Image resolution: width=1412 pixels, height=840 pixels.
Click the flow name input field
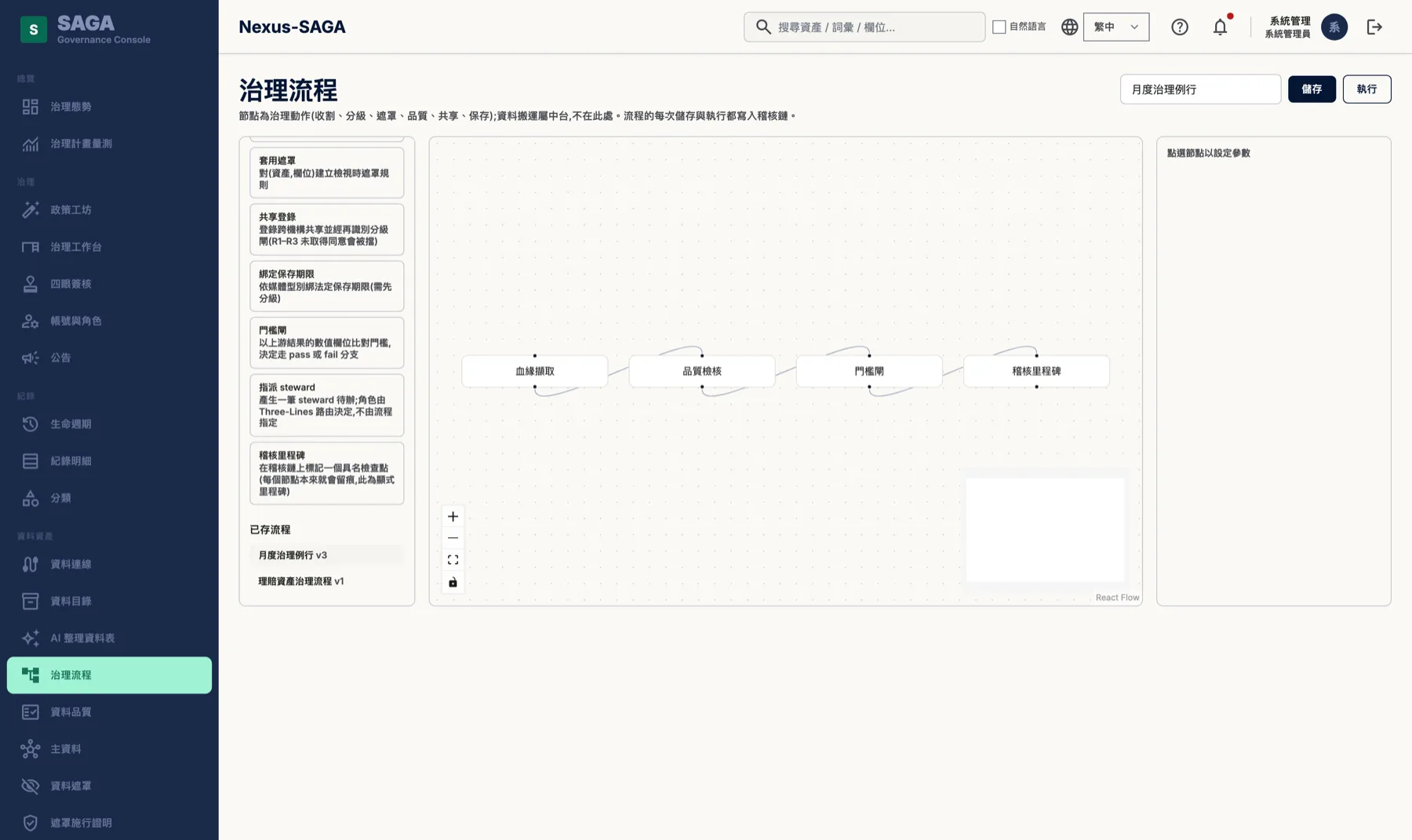tap(1200, 89)
